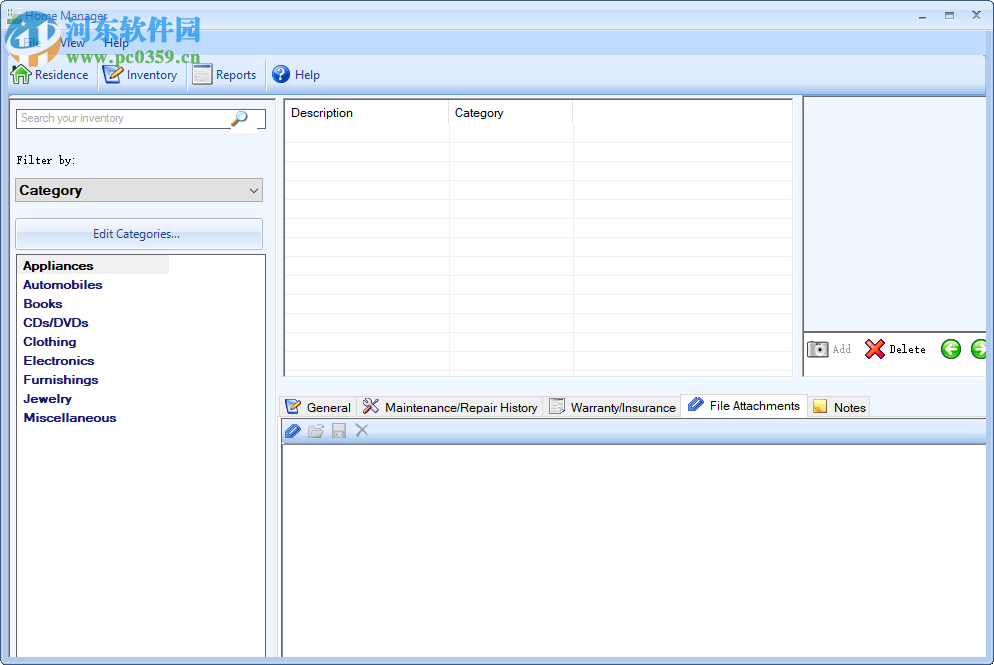Viewport: 994px width, 665px height.
Task: Click the delete attachment X icon
Action: 361,430
